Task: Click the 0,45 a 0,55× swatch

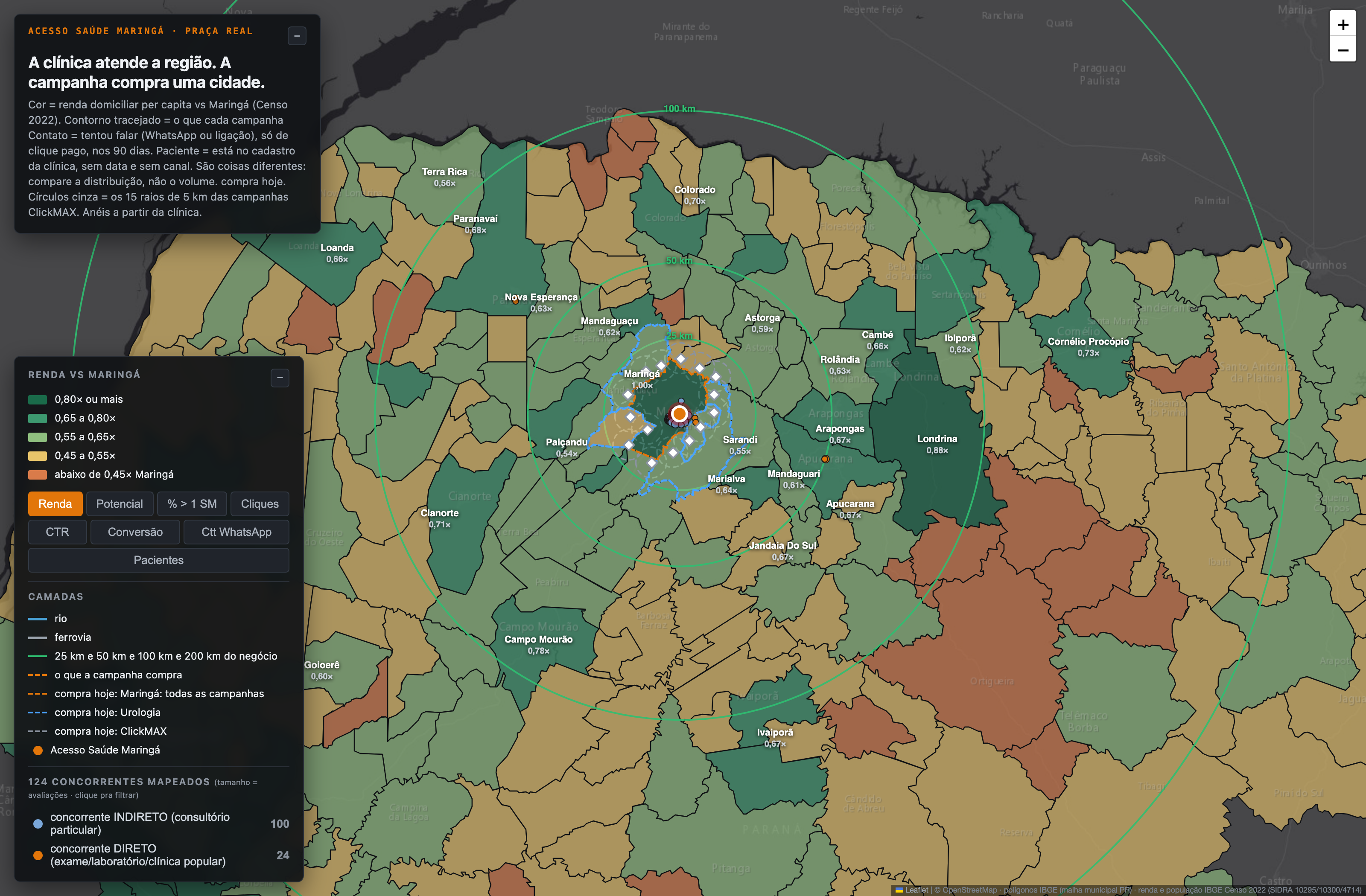Action: click(x=38, y=456)
